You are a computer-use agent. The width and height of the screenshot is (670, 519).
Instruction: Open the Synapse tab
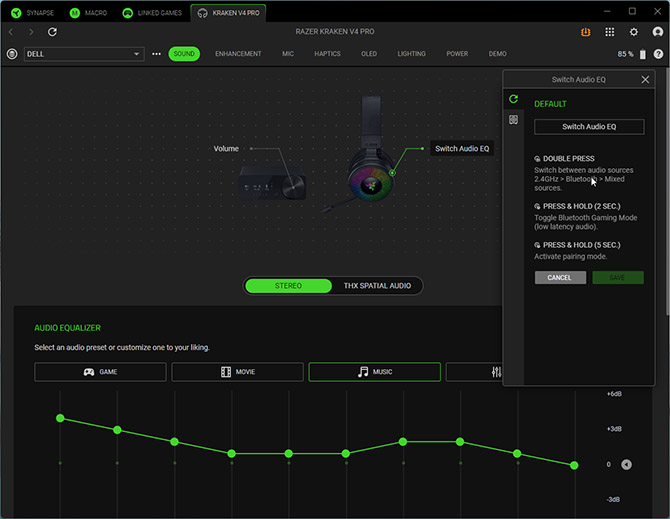(x=32, y=13)
